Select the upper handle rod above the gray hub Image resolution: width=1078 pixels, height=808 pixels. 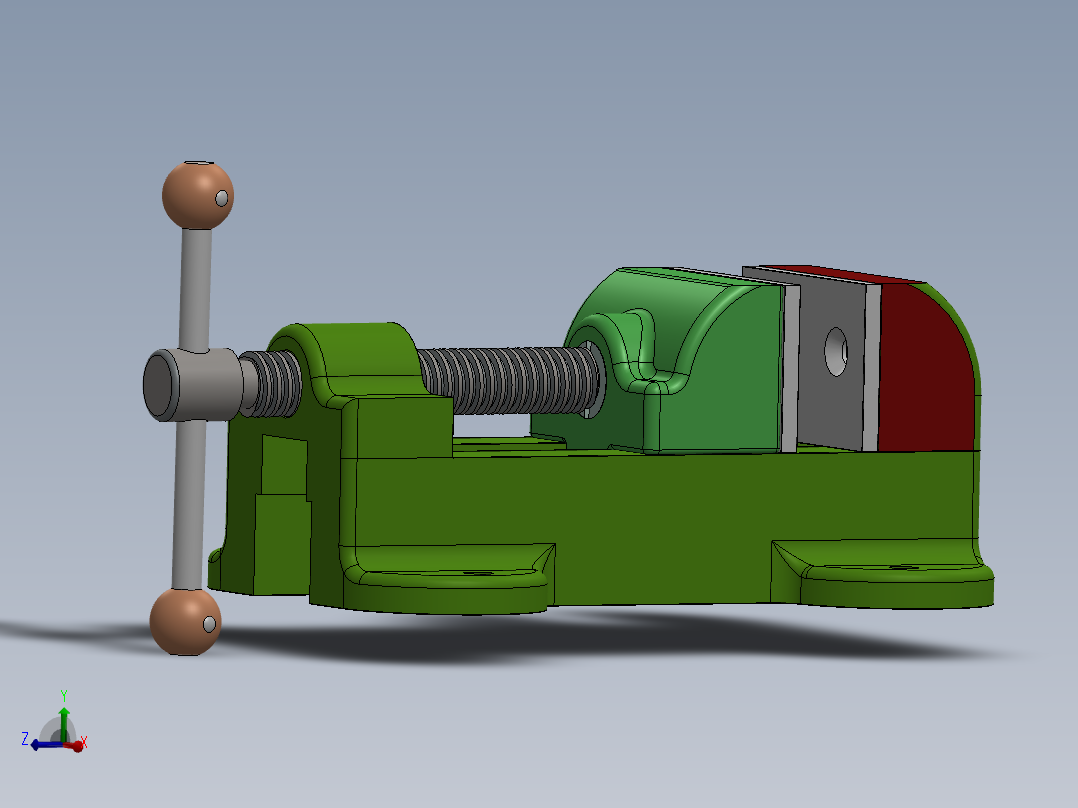[196, 289]
